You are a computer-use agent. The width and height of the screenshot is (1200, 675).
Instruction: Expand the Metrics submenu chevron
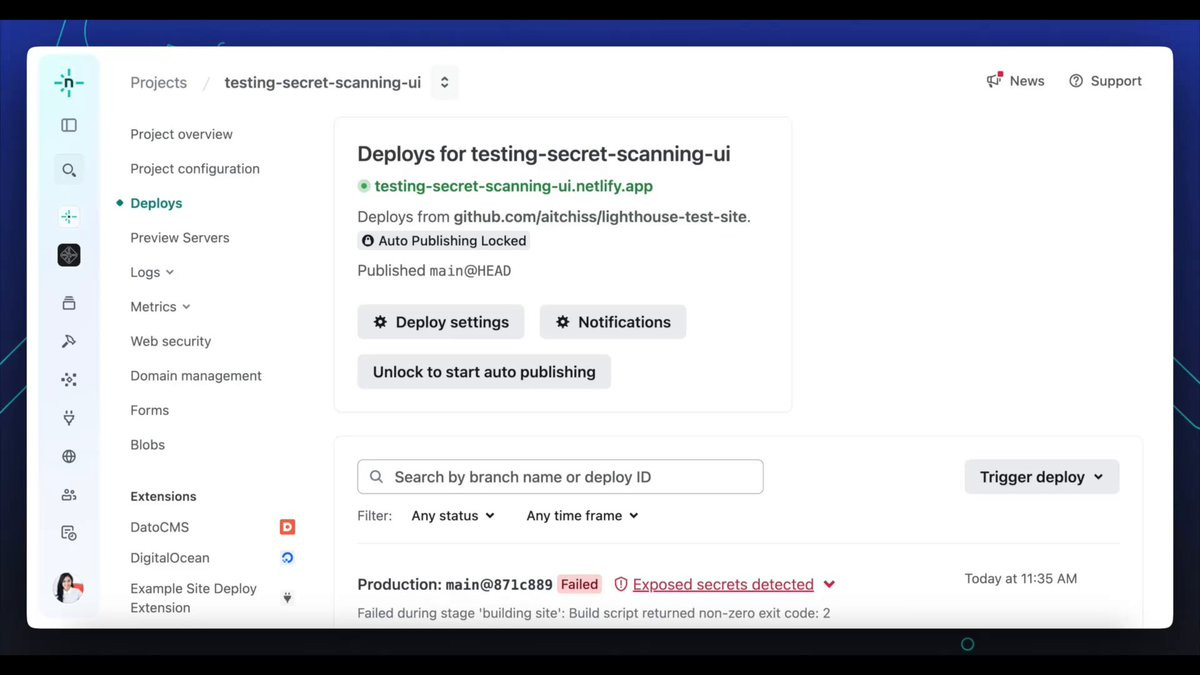click(186, 307)
